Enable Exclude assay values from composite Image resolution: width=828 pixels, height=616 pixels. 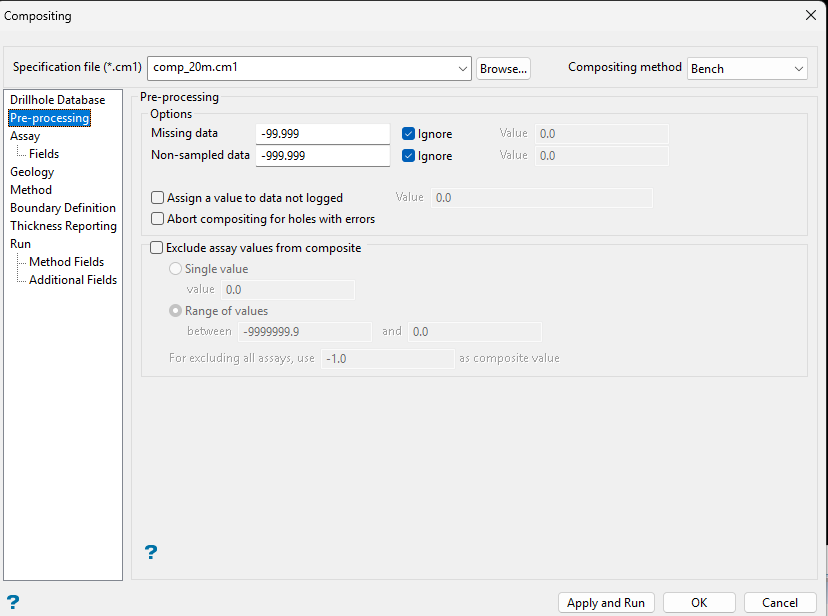(x=156, y=248)
